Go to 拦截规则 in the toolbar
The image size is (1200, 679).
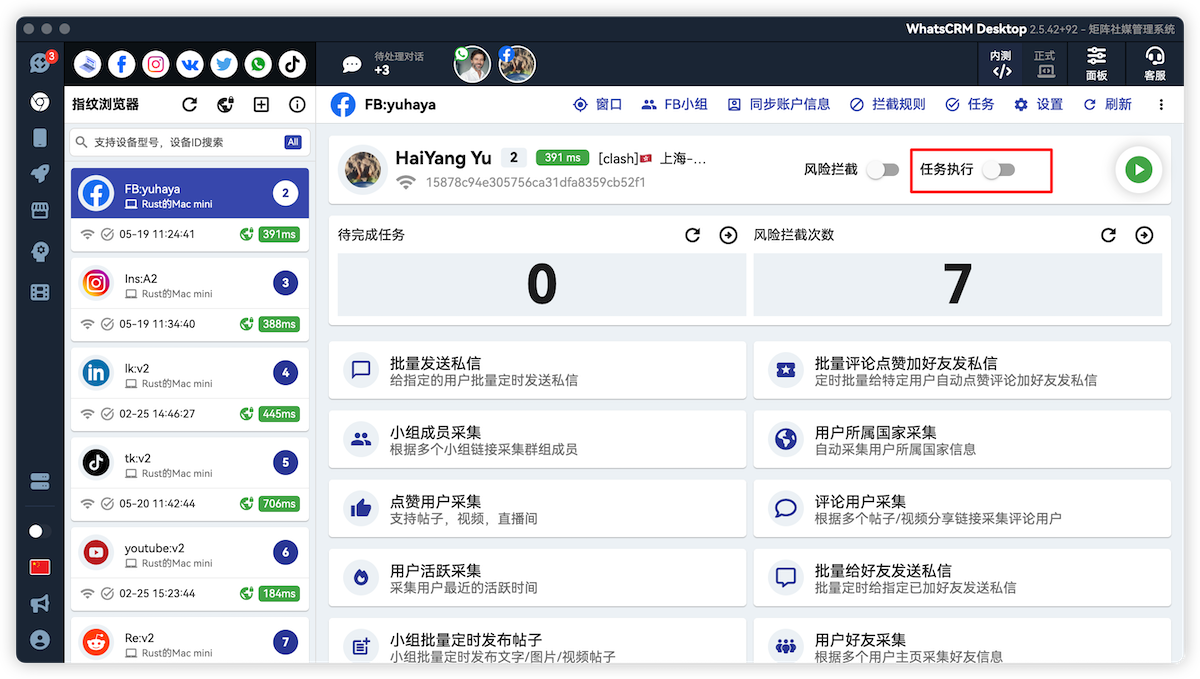click(x=887, y=104)
